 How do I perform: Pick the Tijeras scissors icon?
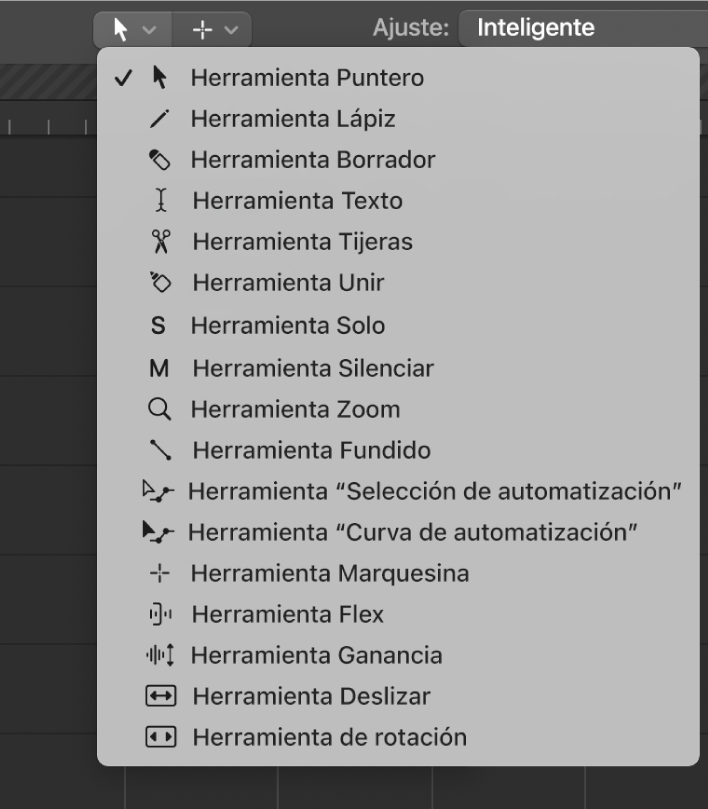tap(160, 242)
